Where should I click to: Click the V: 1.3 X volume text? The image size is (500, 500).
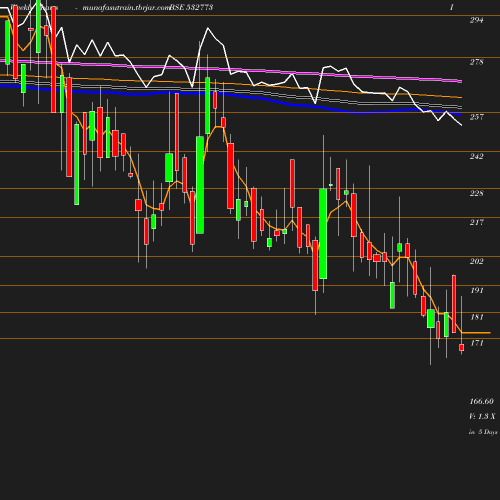tap(482, 416)
